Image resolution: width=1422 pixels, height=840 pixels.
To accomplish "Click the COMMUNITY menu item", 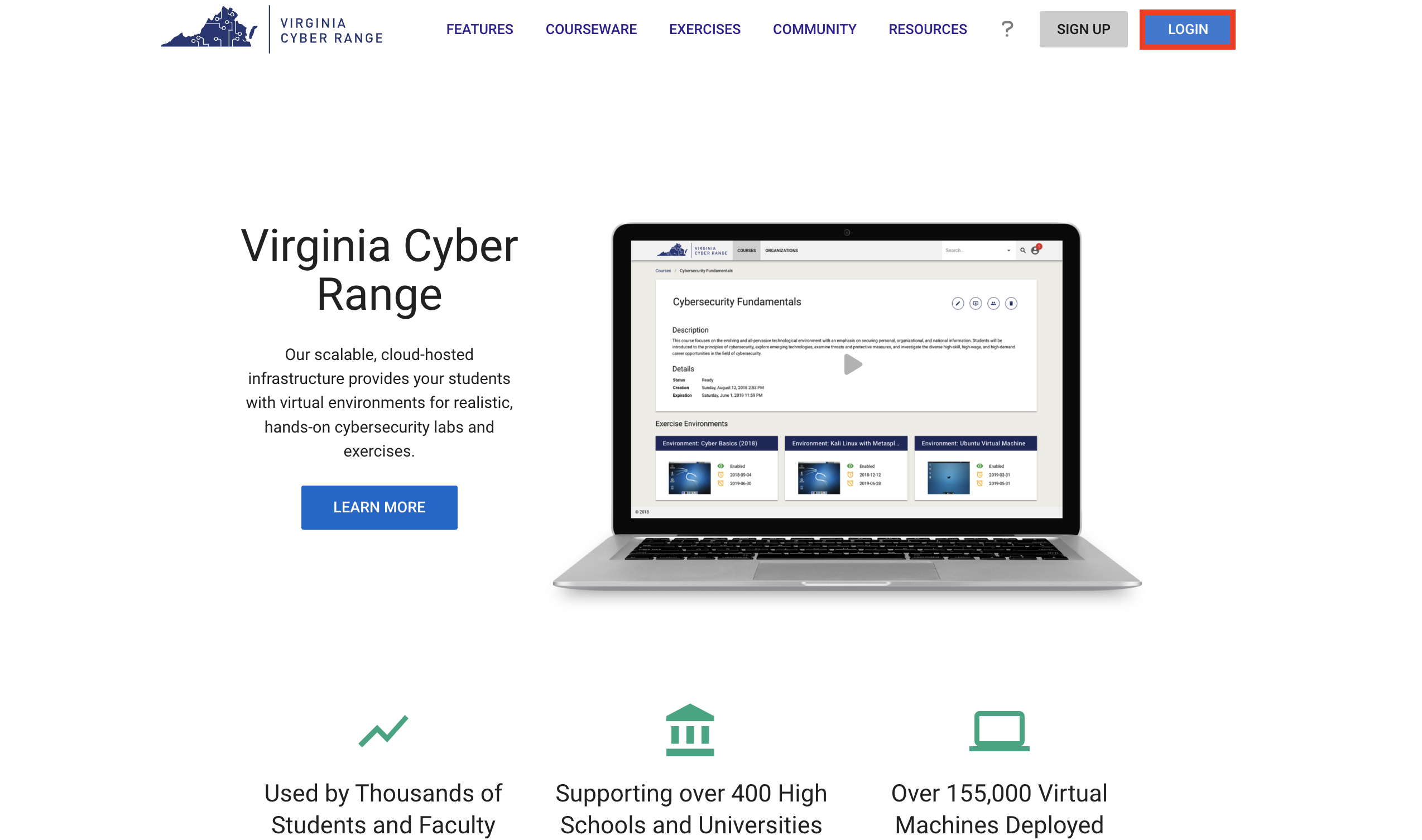I will tap(815, 29).
